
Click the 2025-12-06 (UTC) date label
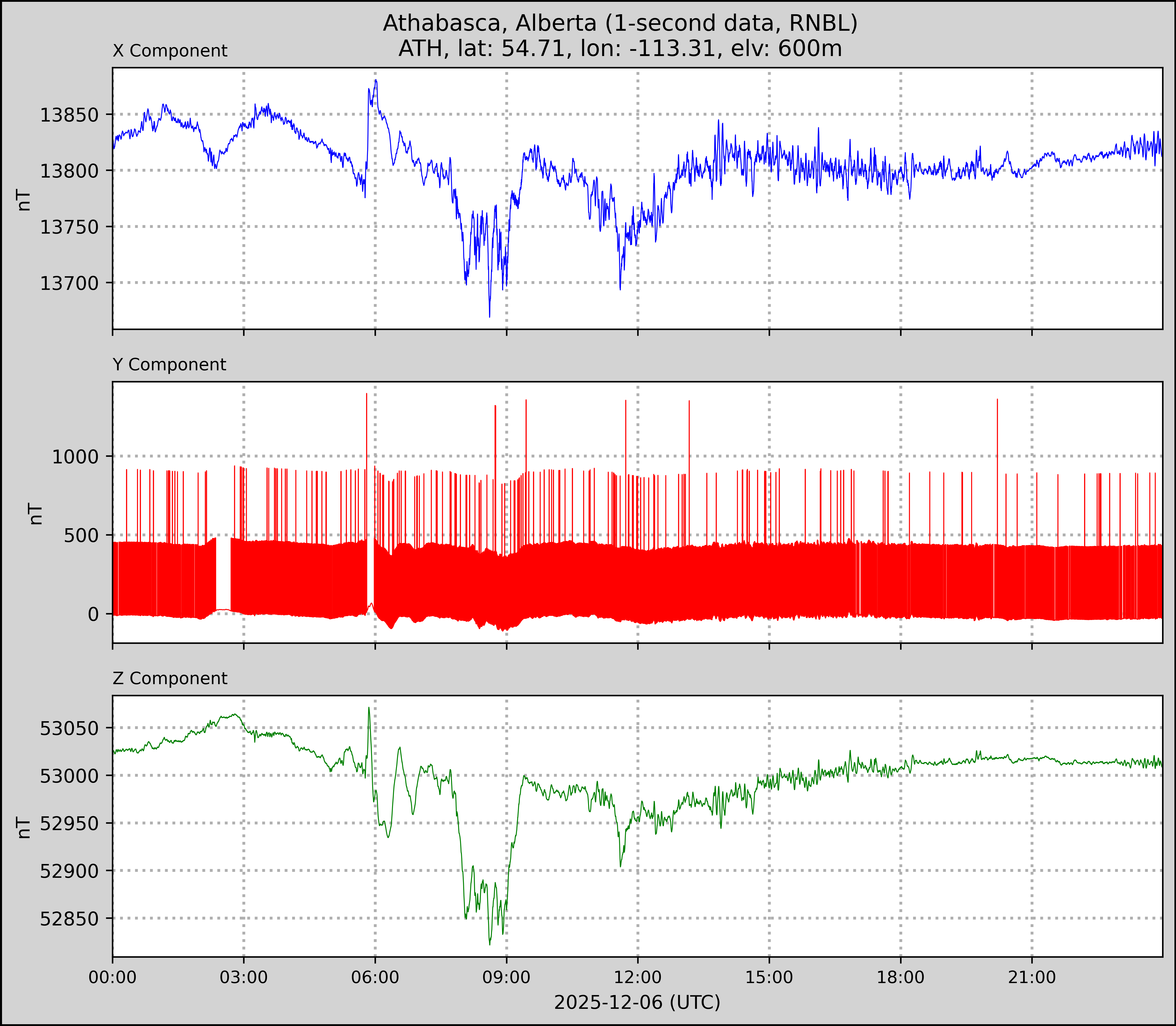[637, 1003]
